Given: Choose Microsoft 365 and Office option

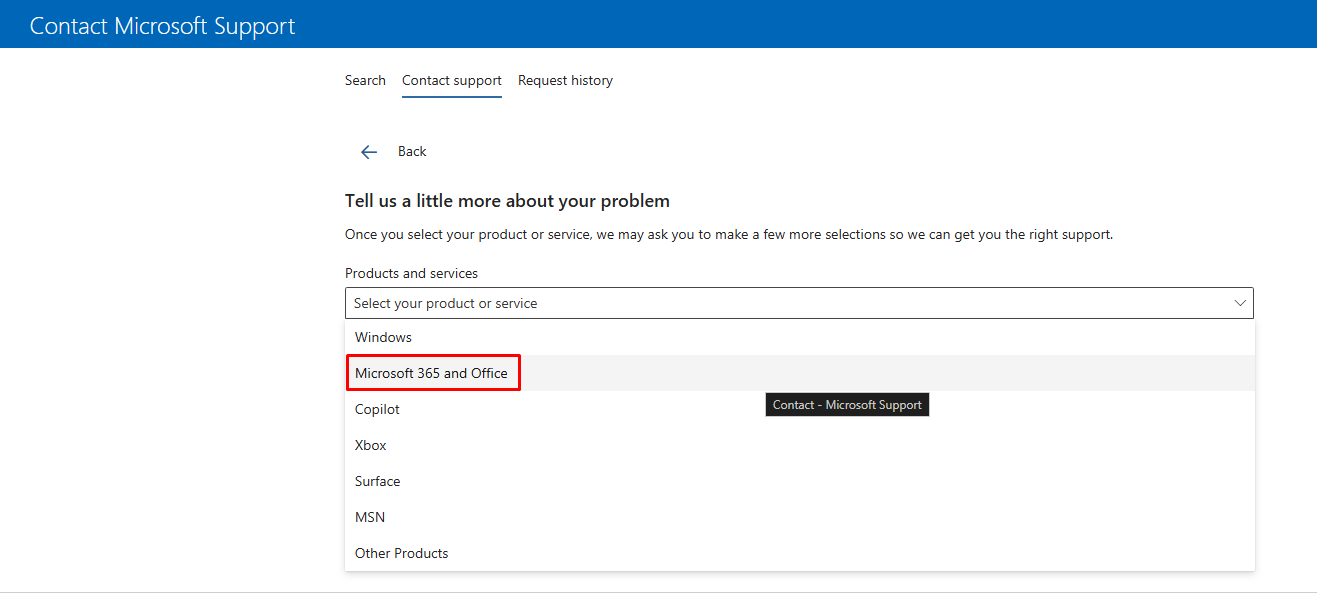Looking at the screenshot, I should pos(800,373).
